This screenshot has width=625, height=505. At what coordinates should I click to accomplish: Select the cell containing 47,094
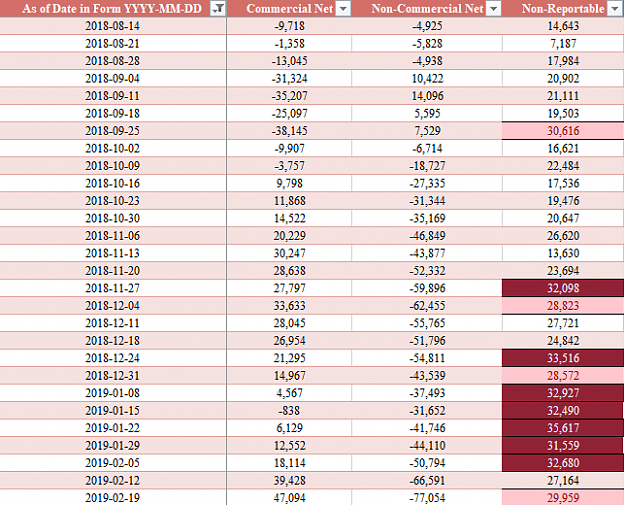tap(289, 498)
